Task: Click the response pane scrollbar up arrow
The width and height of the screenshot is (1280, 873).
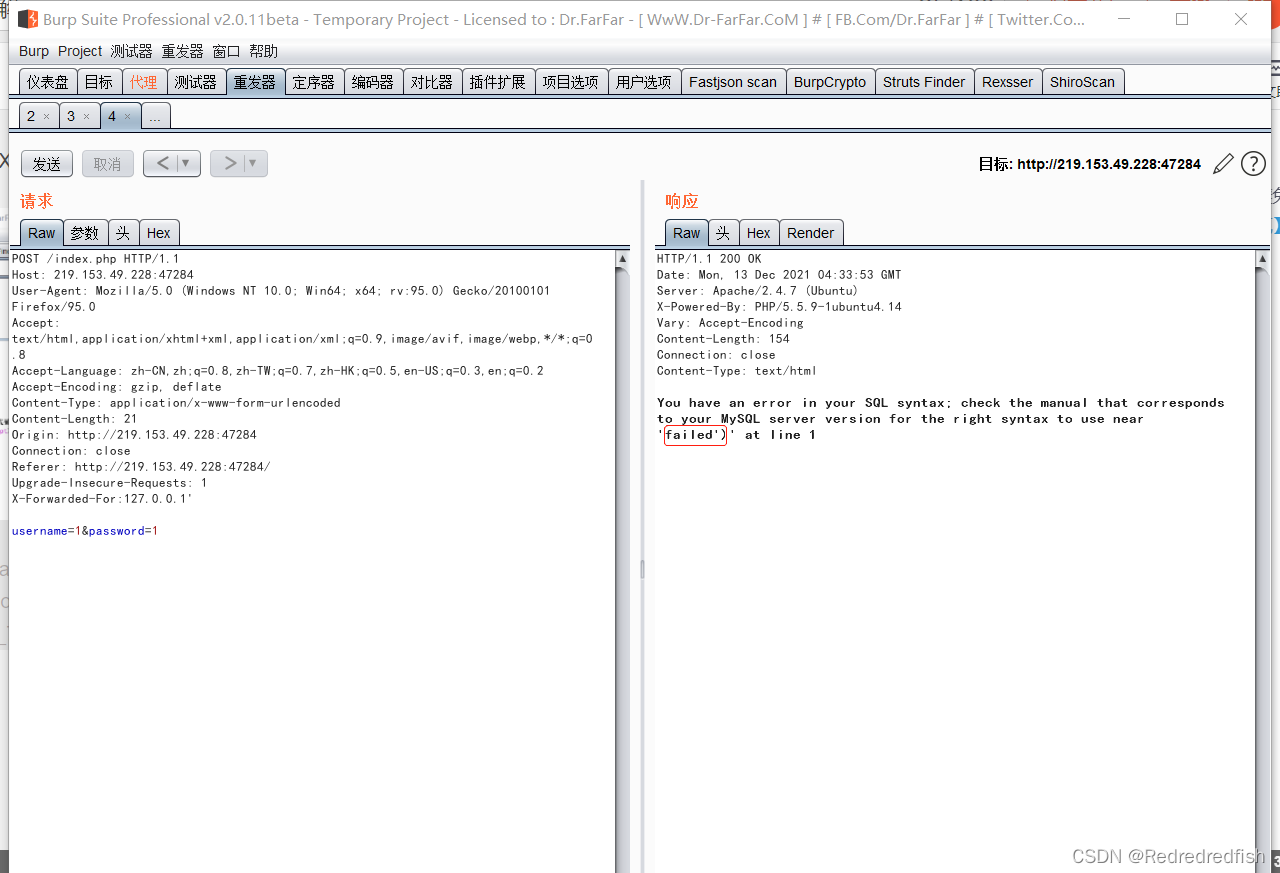Action: pos(1262,260)
